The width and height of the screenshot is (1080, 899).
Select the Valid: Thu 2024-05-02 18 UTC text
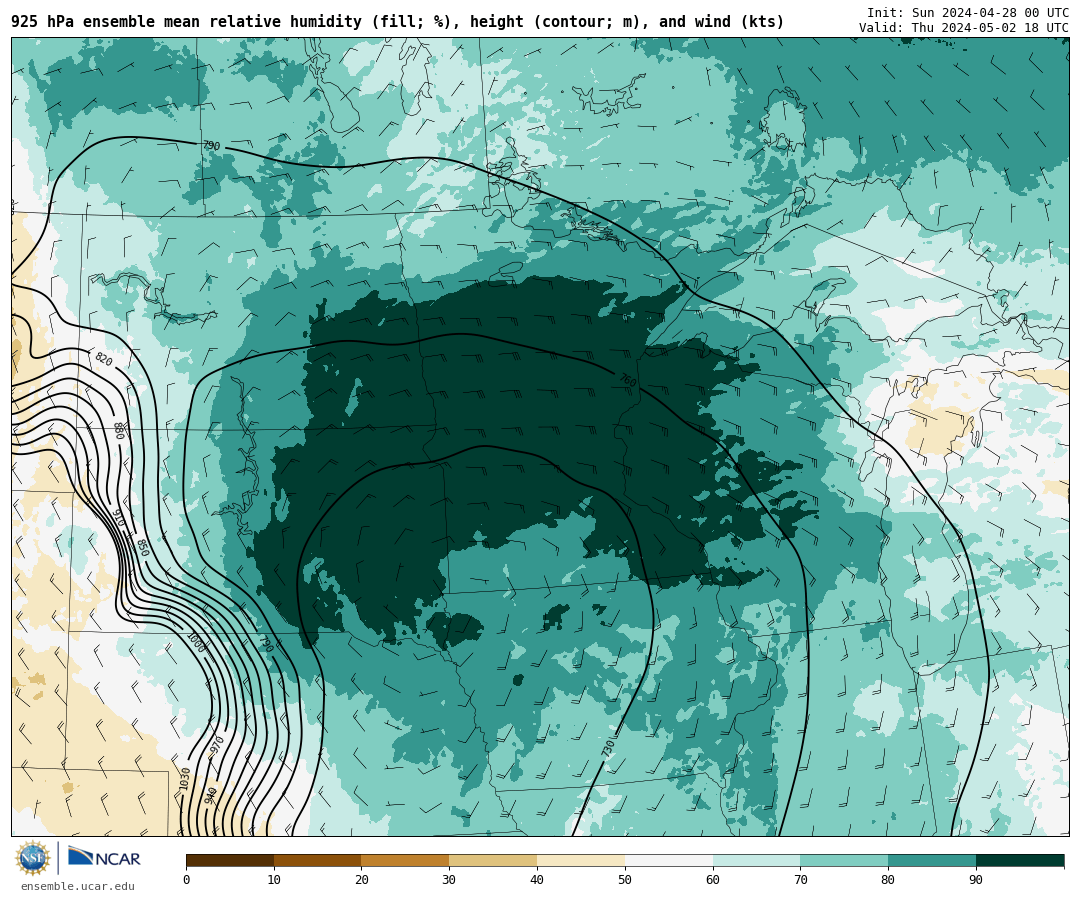(x=963, y=28)
